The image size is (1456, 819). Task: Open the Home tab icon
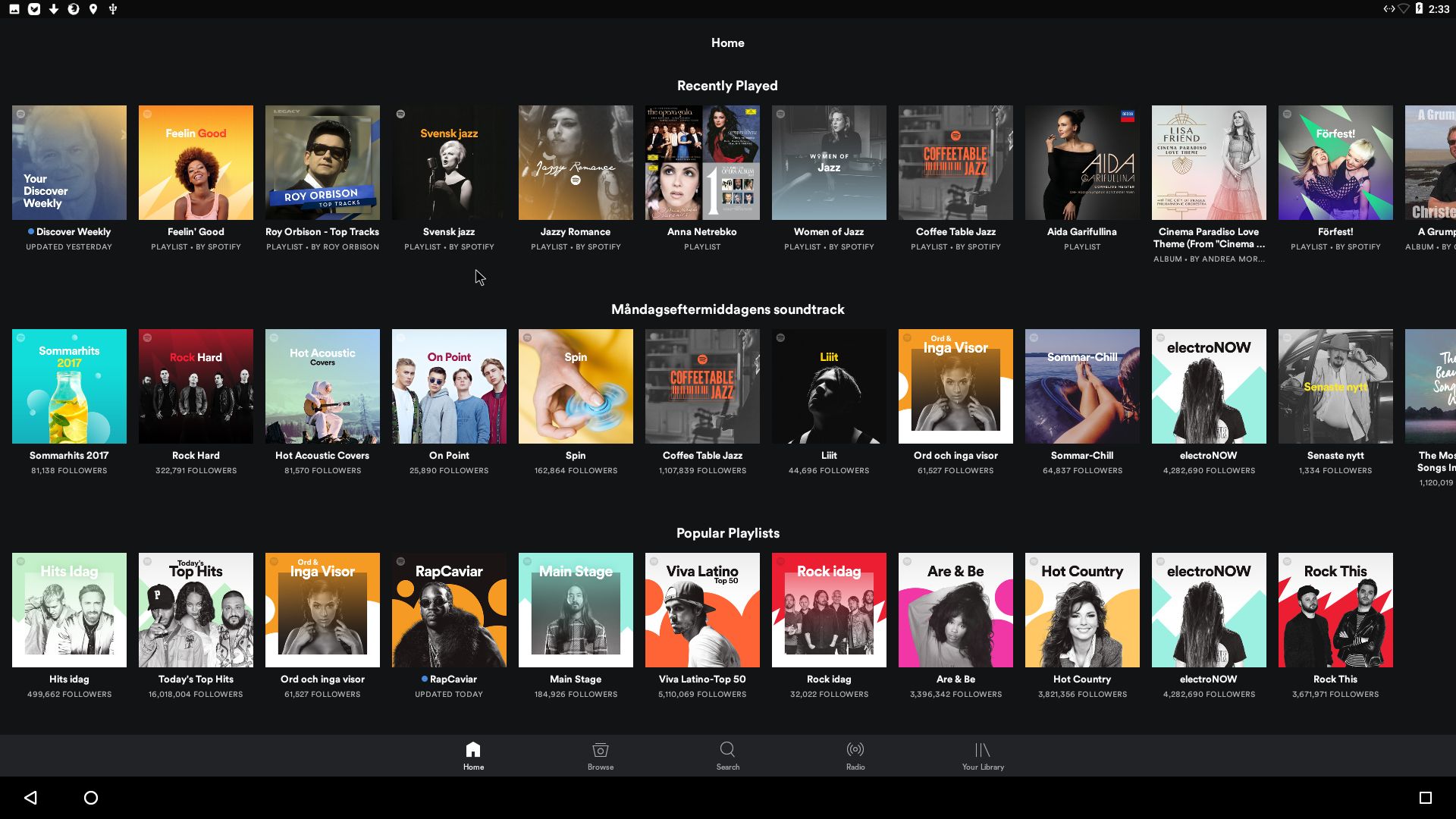click(473, 749)
